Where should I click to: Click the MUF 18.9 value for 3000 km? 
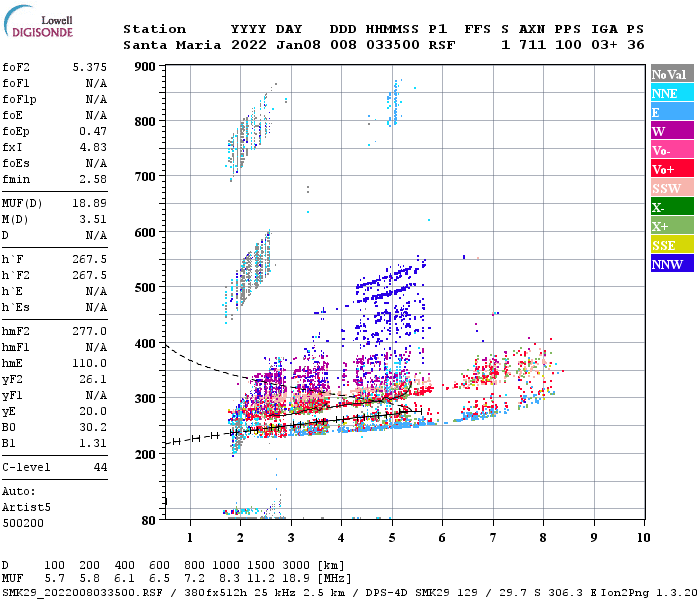pos(296,579)
